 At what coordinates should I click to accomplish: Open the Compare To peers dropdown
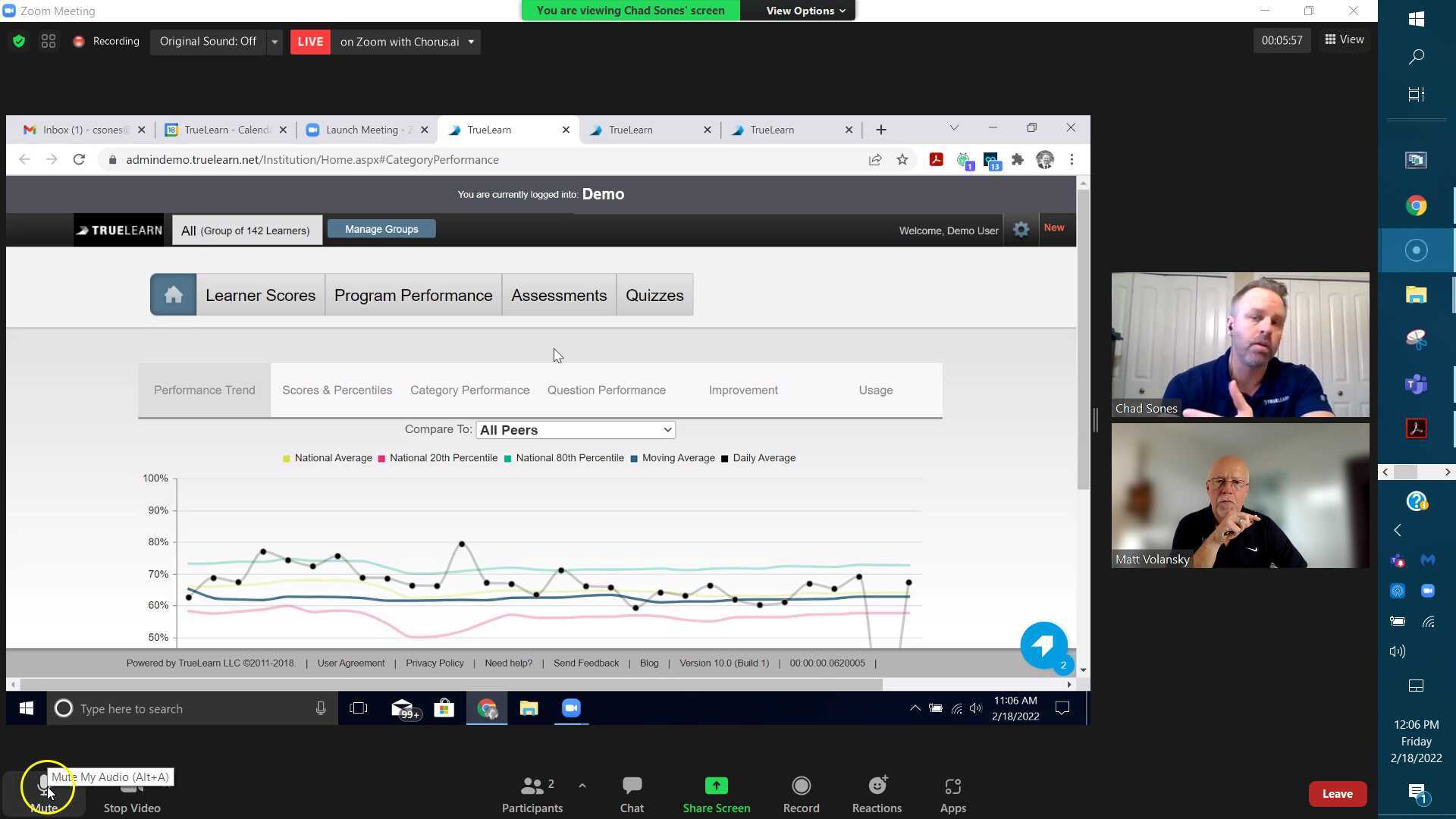[x=574, y=429]
